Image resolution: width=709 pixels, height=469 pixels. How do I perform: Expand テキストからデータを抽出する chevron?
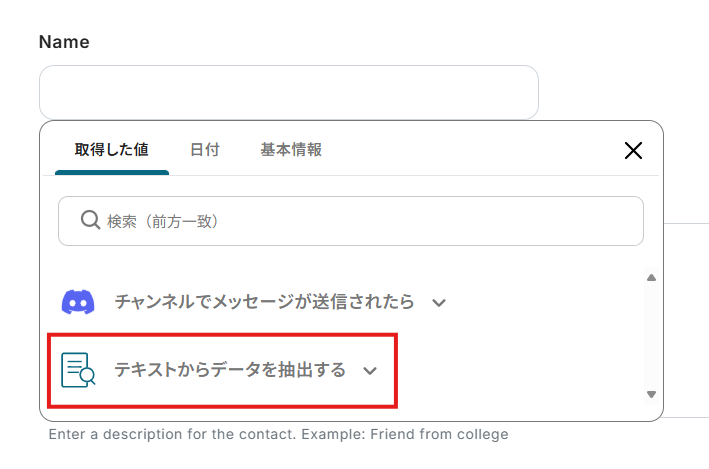(x=370, y=371)
